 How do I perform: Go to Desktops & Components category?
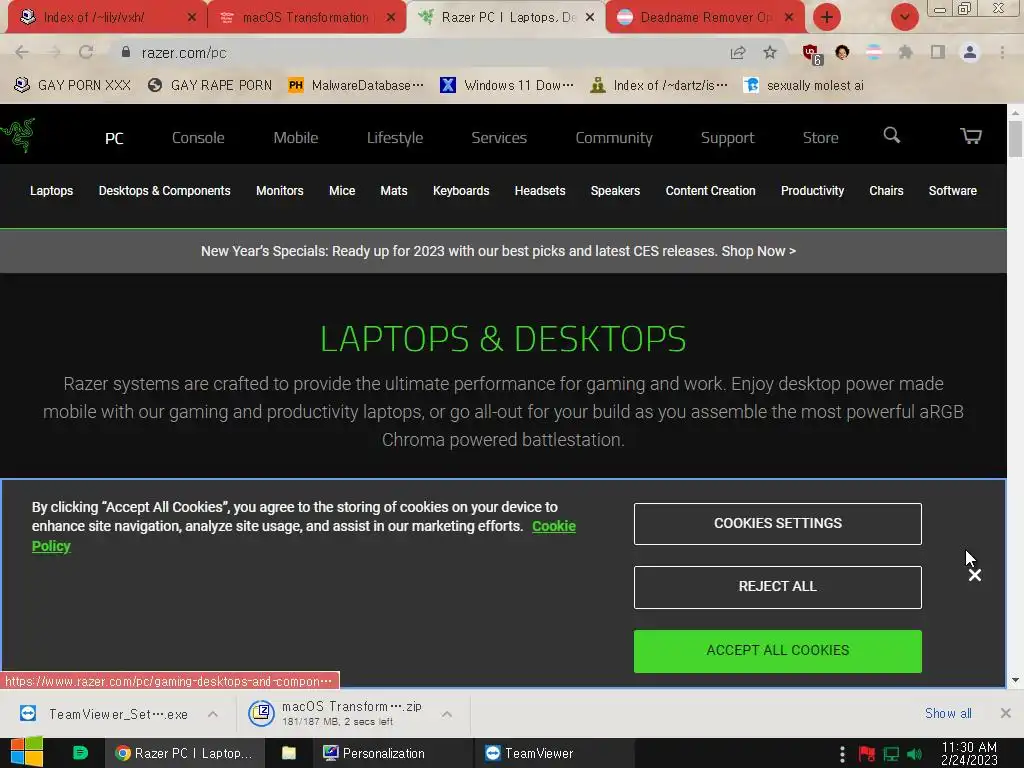(165, 191)
